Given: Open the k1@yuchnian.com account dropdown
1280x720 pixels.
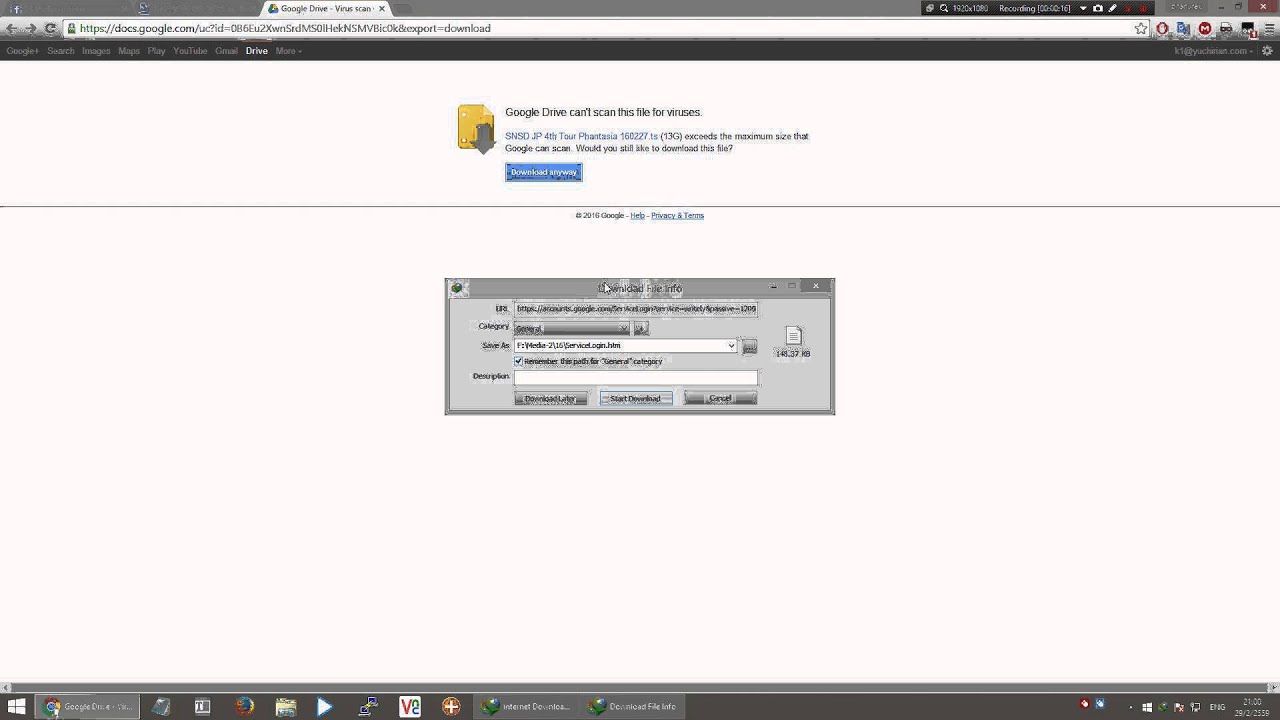Looking at the screenshot, I should [x=1214, y=51].
